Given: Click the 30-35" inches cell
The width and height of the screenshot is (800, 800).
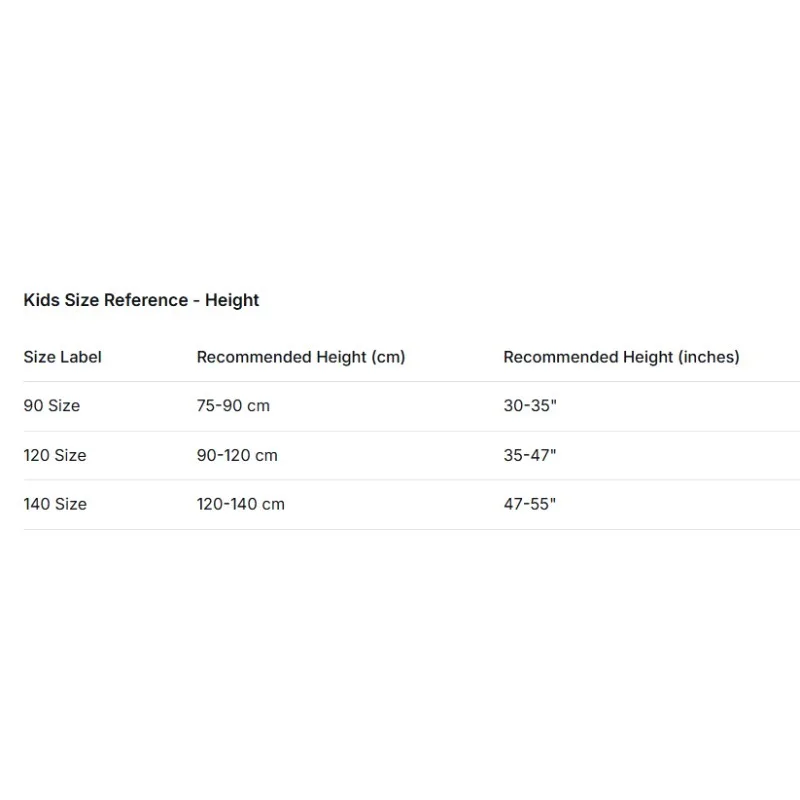Looking at the screenshot, I should tap(530, 406).
